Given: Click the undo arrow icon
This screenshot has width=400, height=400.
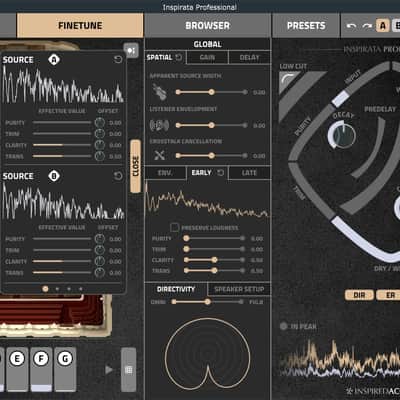Looking at the screenshot, I should coord(351,26).
